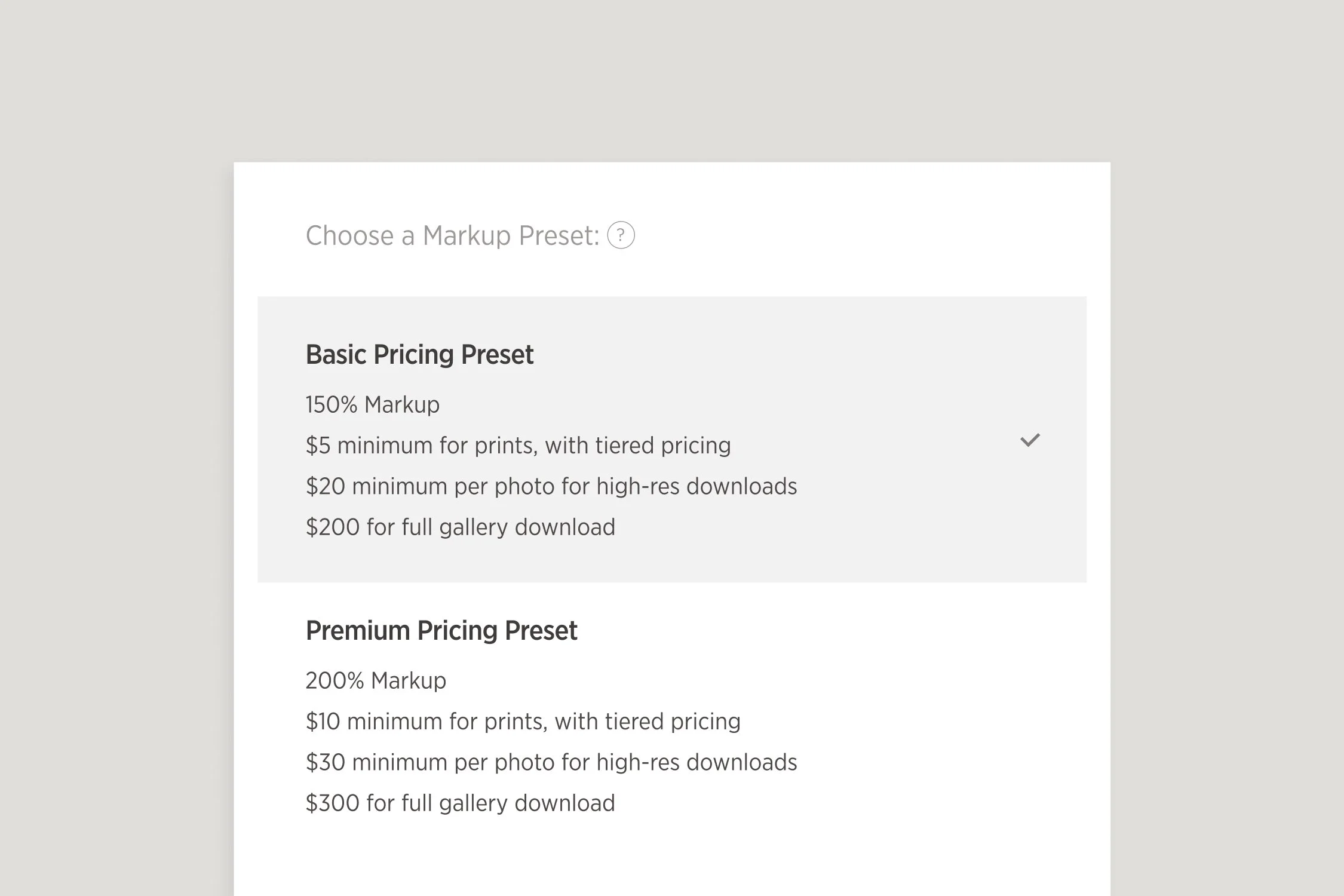The width and height of the screenshot is (1344, 896).
Task: Select the $300 for full gallery download line
Action: [460, 803]
